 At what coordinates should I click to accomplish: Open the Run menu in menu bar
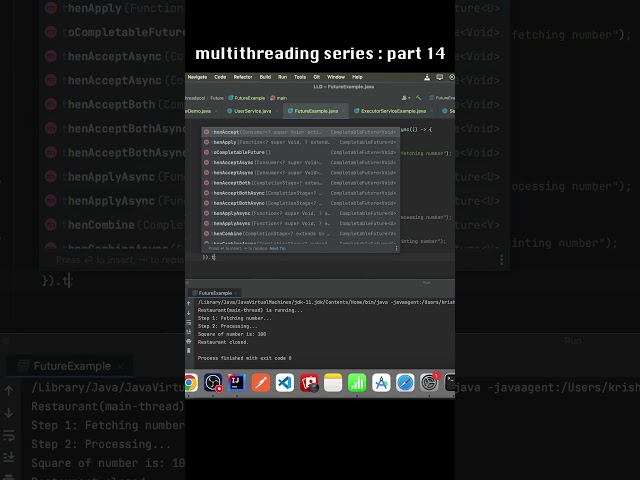click(x=282, y=77)
